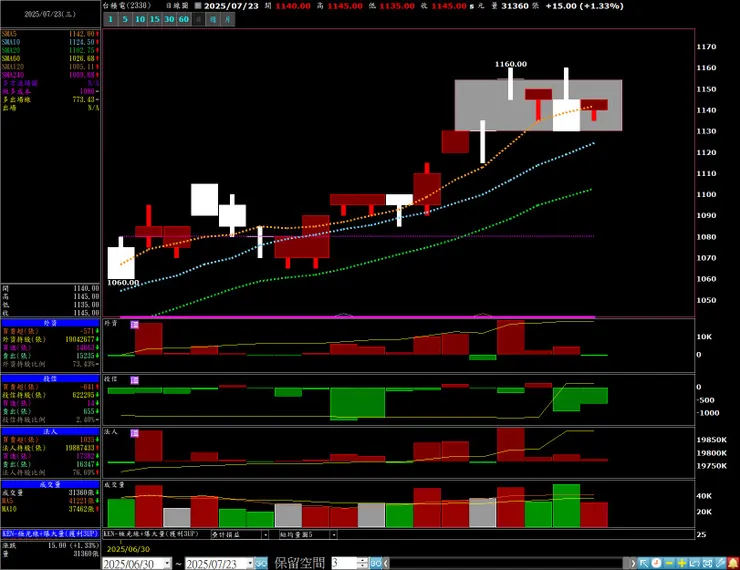Viewport: 740px width, 570px height.
Task: Click the undo/return arrow icon
Action: tap(695, 563)
